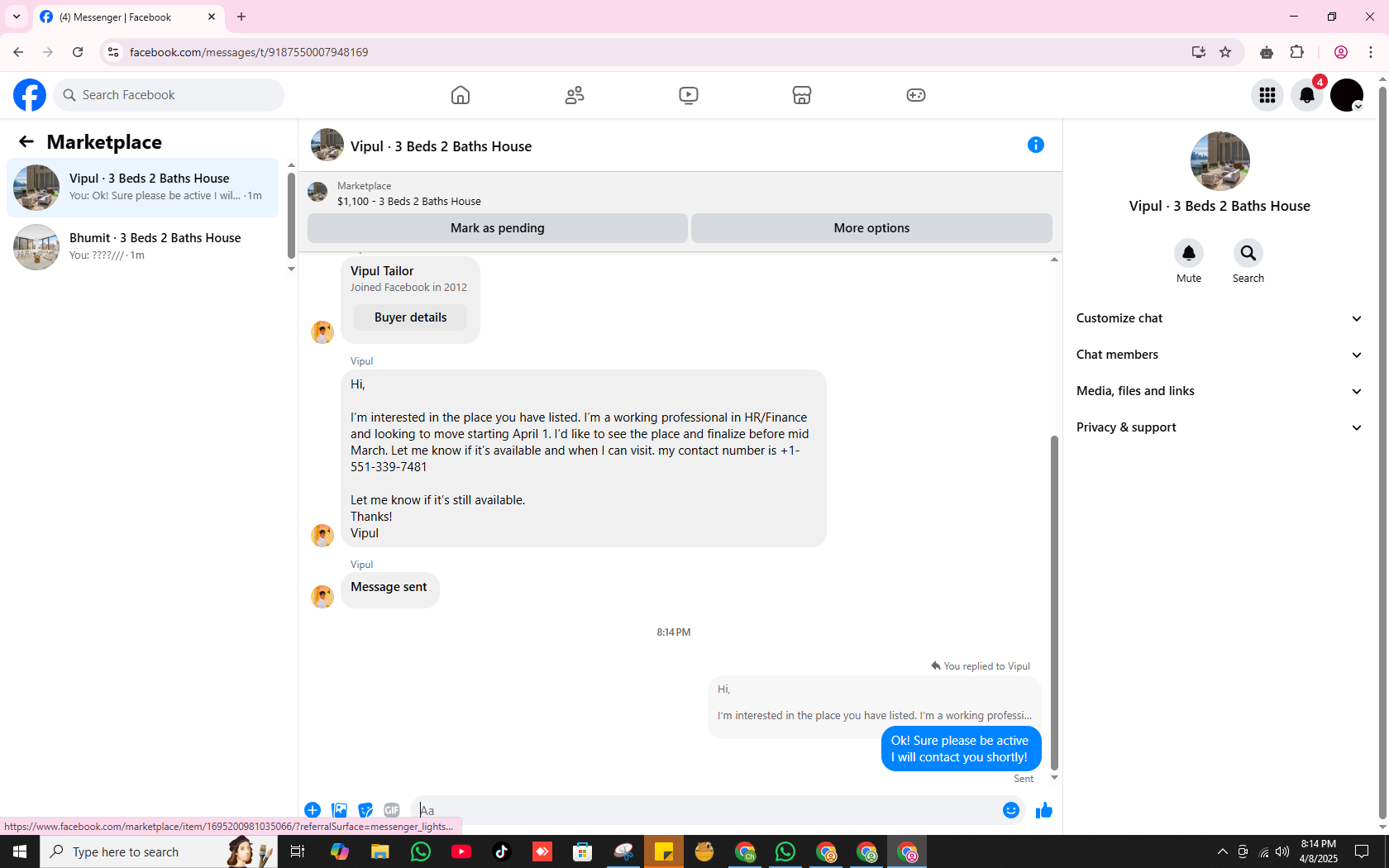Image resolution: width=1389 pixels, height=868 pixels.
Task: Focus the Search Facebook field
Action: pyautogui.click(x=169, y=95)
